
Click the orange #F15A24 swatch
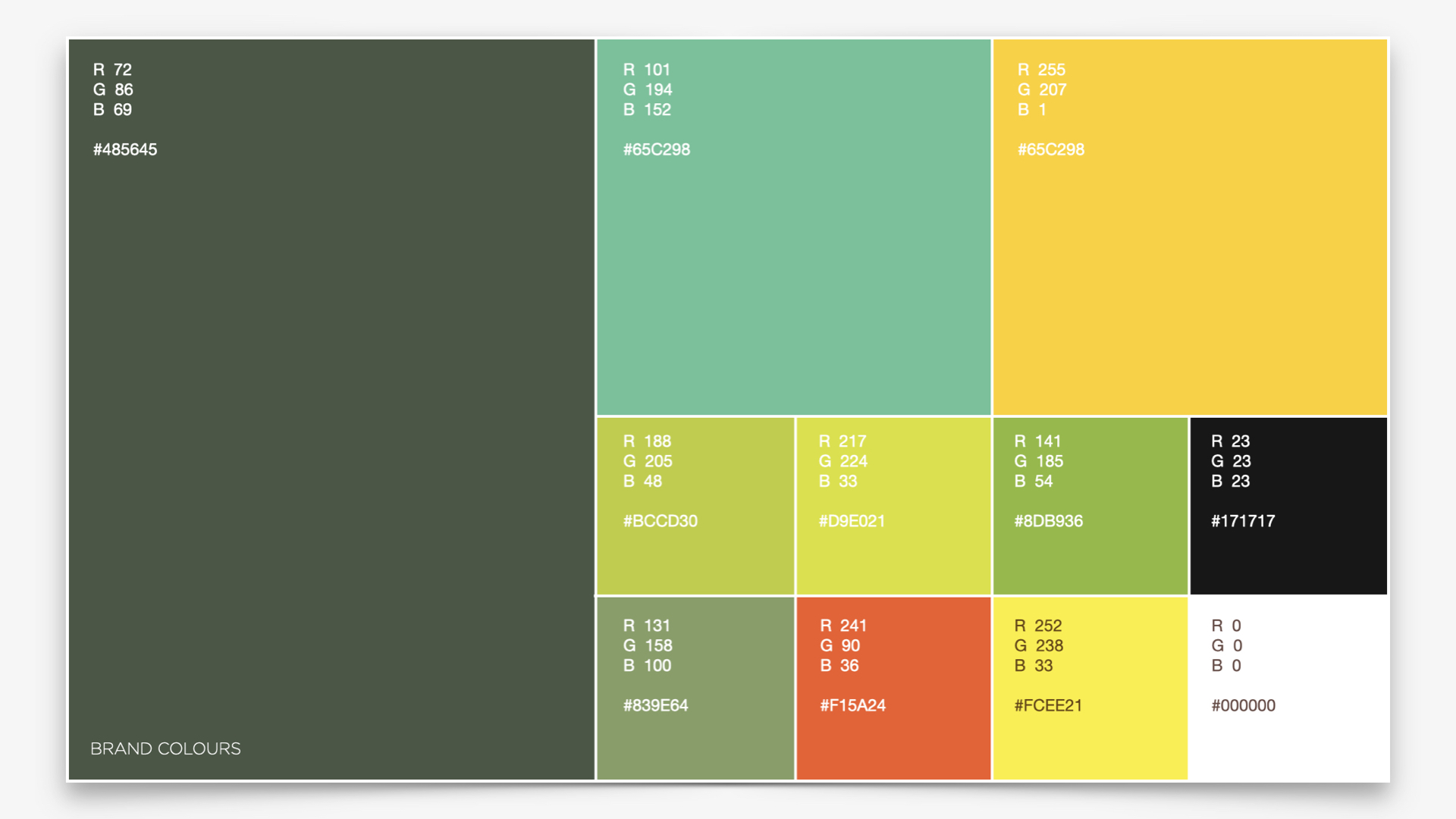point(893,739)
